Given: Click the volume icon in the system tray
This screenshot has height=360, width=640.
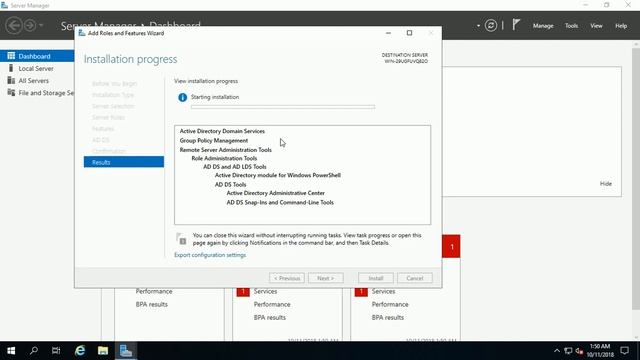Looking at the screenshot, I should click(579, 351).
